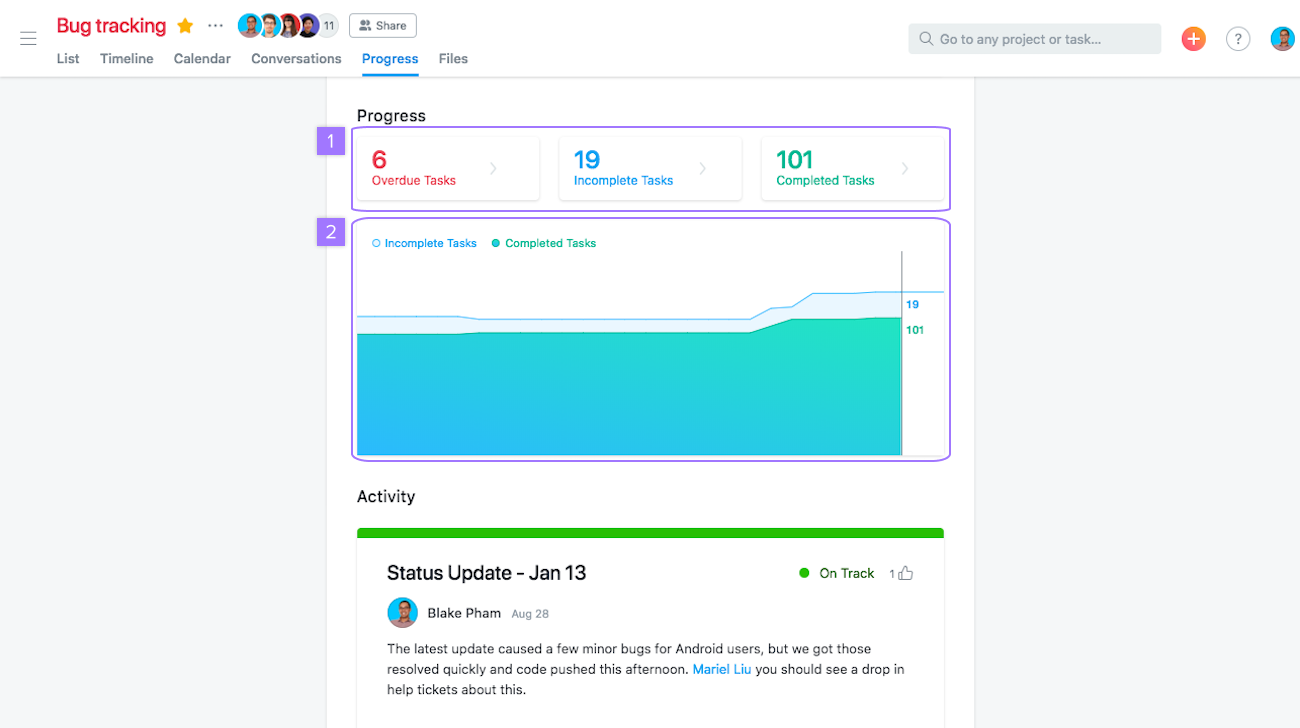
Task: Click Blake Pham's avatar in the status update
Action: click(x=402, y=613)
